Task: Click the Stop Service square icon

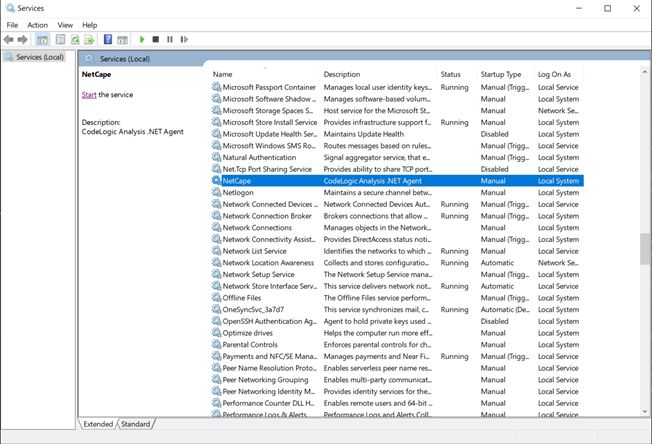Action: coord(156,39)
